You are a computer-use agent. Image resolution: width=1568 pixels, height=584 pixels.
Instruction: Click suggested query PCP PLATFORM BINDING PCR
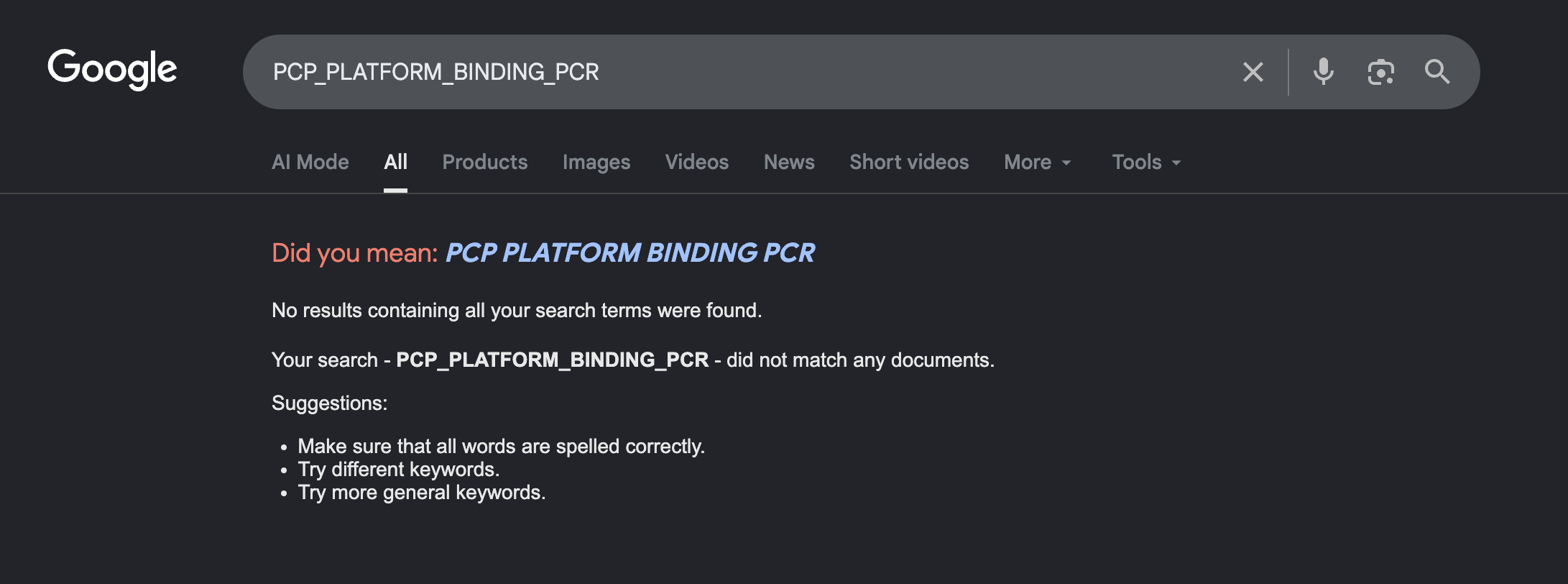[630, 253]
